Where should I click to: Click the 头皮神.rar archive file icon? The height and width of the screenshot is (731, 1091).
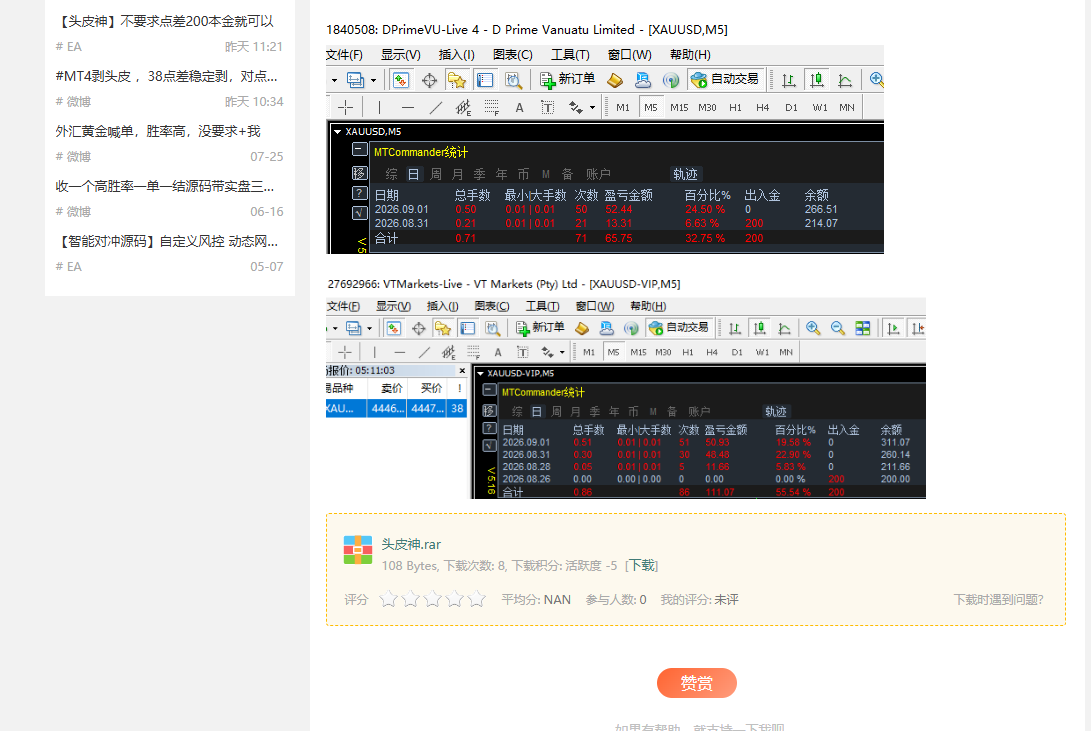coord(358,549)
